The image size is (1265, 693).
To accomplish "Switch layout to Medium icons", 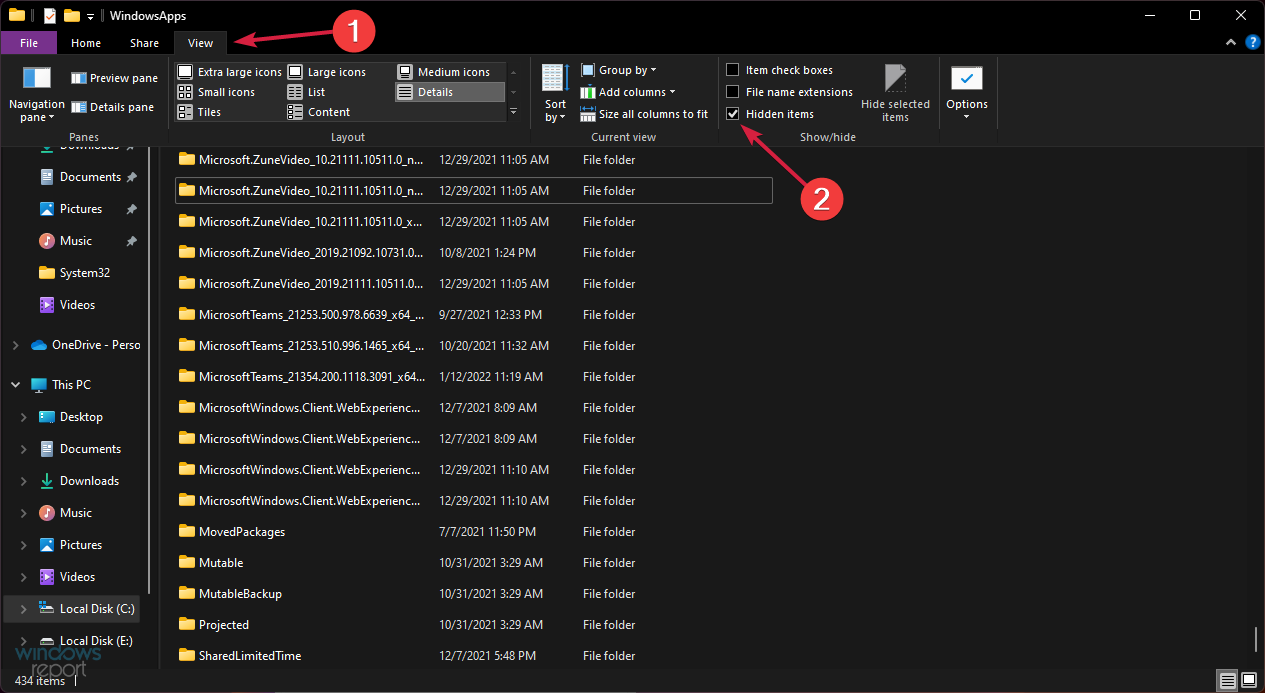I will 443,72.
